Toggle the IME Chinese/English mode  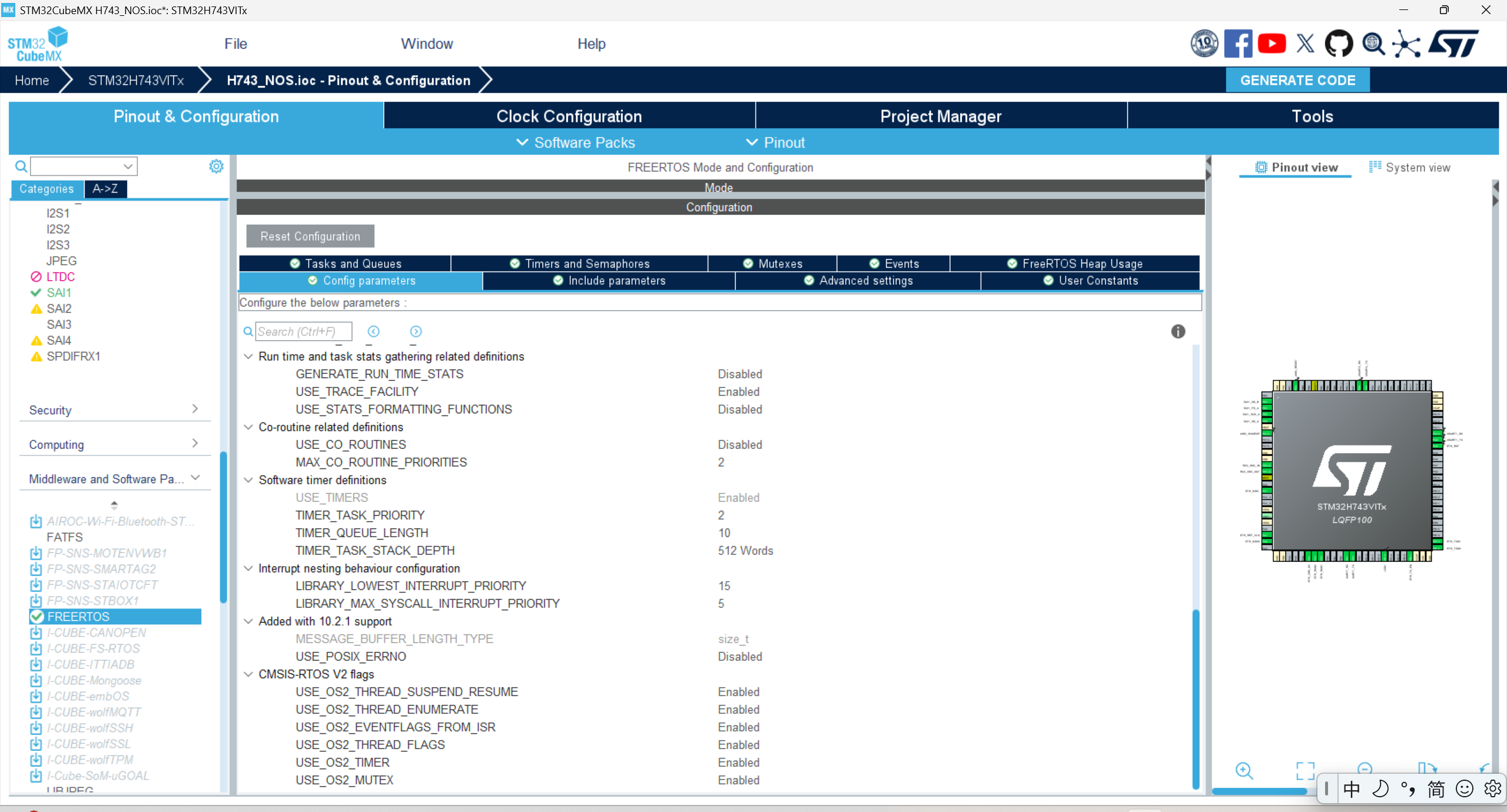pos(1352,789)
